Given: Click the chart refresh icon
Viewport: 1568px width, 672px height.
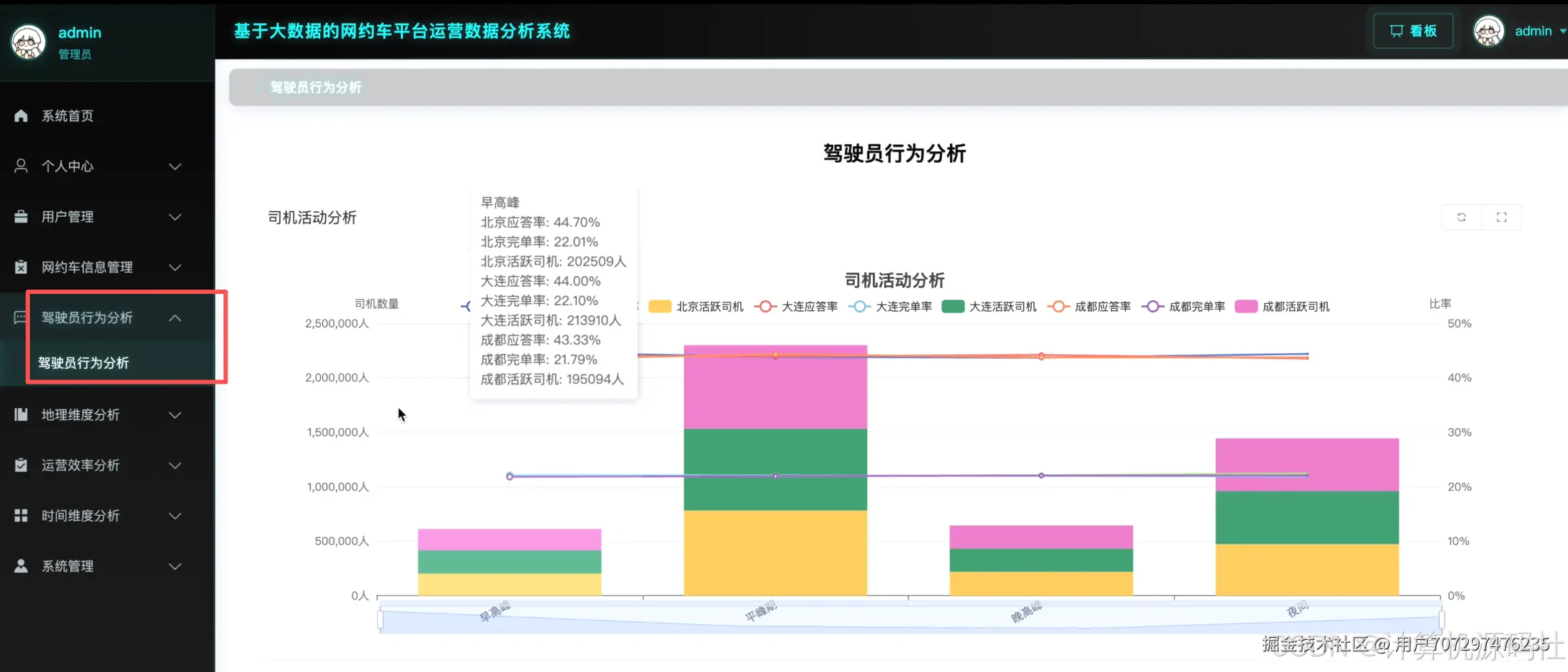Looking at the screenshot, I should (x=1461, y=217).
